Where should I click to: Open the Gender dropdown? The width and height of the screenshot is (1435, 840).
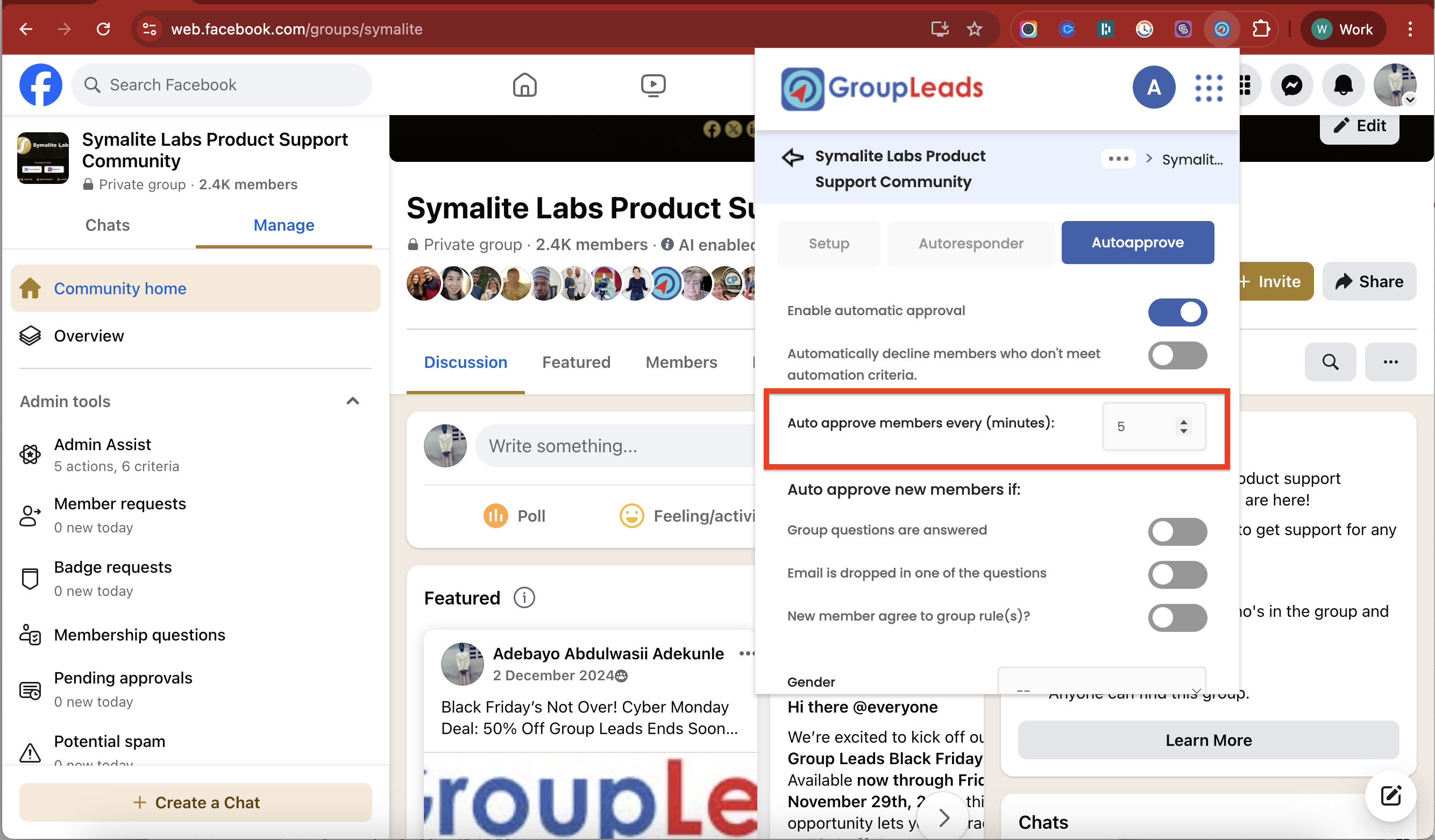click(1102, 681)
